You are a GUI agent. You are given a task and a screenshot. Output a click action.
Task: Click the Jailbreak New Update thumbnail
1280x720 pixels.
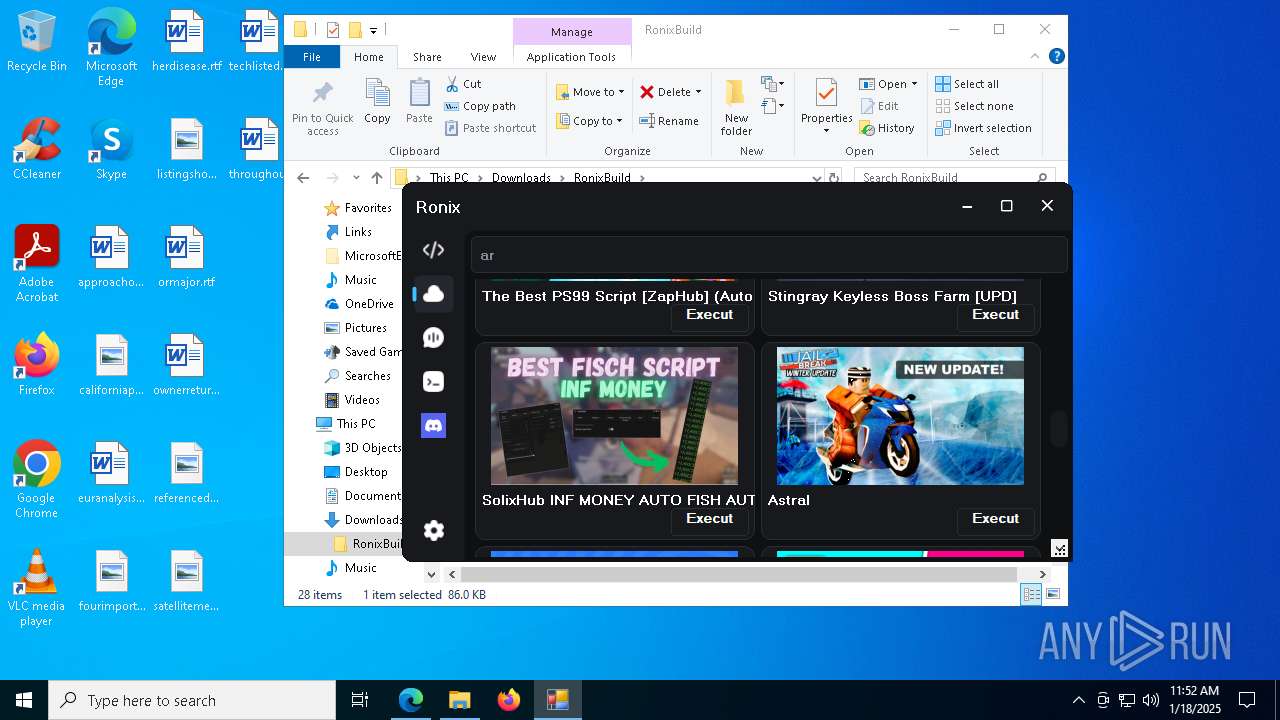[x=900, y=416]
